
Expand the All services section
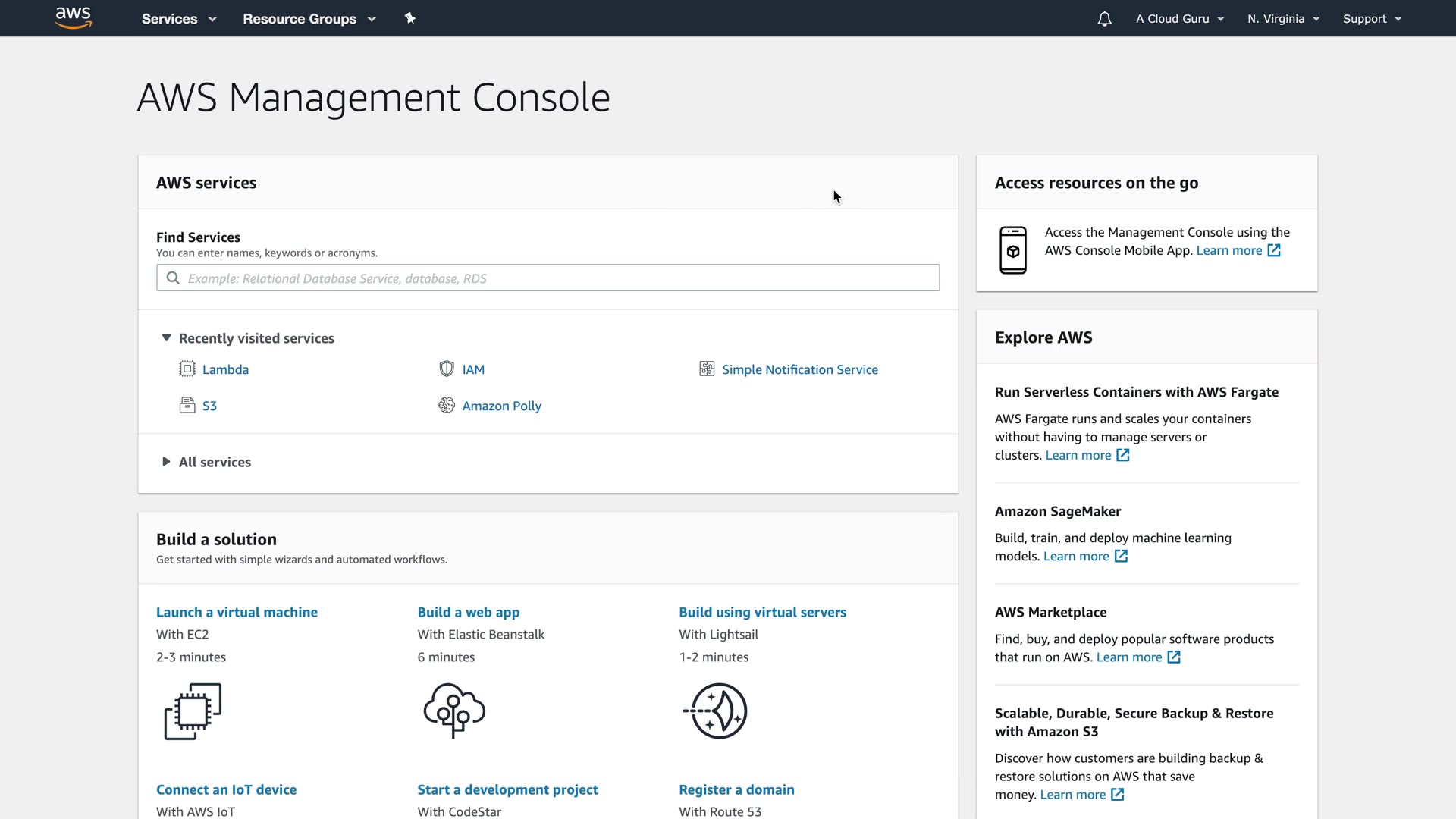coord(167,462)
